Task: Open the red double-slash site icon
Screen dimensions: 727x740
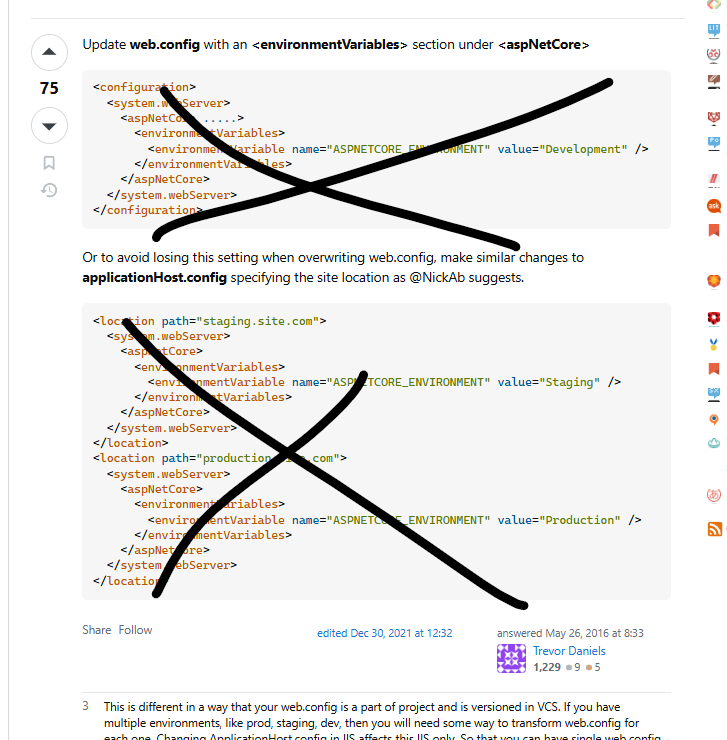Action: point(714,180)
